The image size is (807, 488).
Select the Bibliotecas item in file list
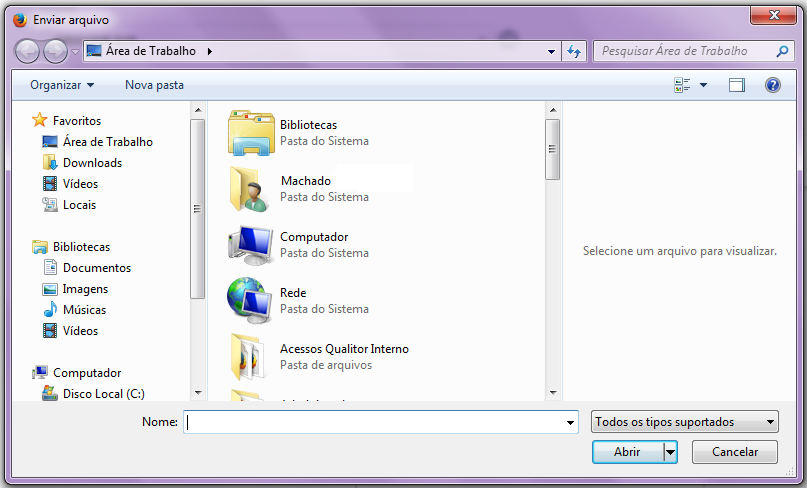308,125
